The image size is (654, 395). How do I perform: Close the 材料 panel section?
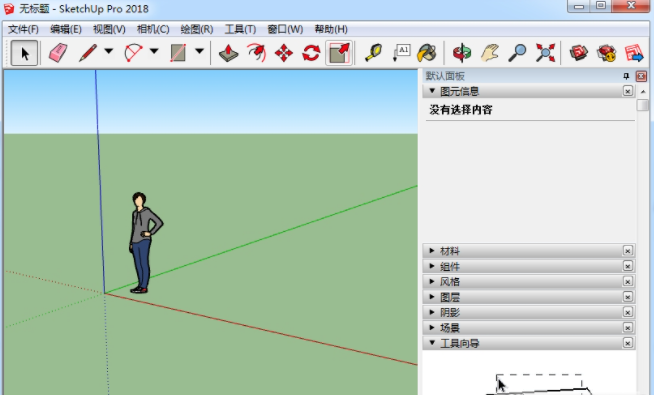[x=628, y=251]
